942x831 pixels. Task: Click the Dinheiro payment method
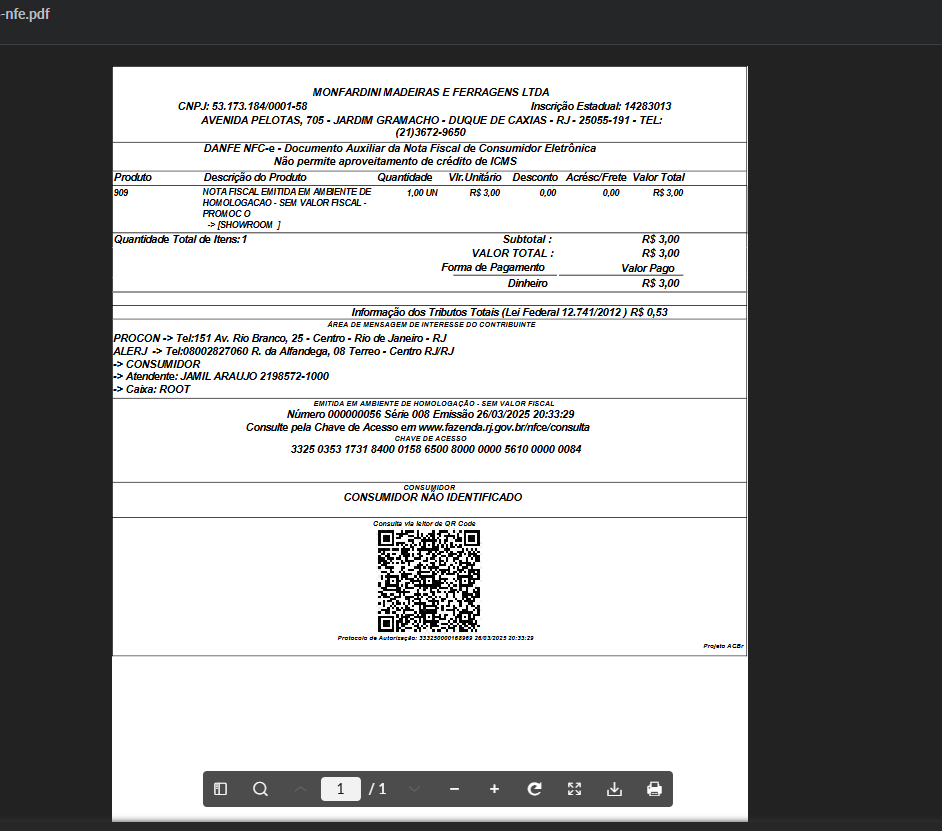click(x=527, y=284)
